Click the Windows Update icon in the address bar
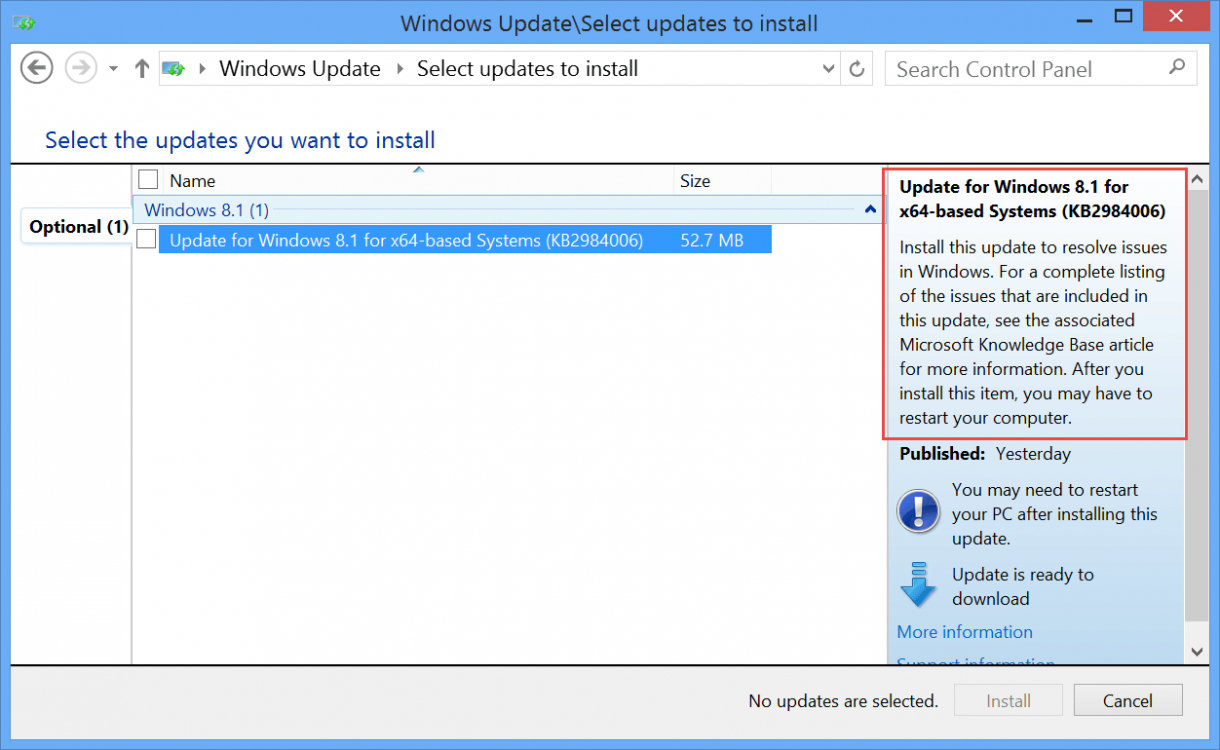 (x=175, y=69)
